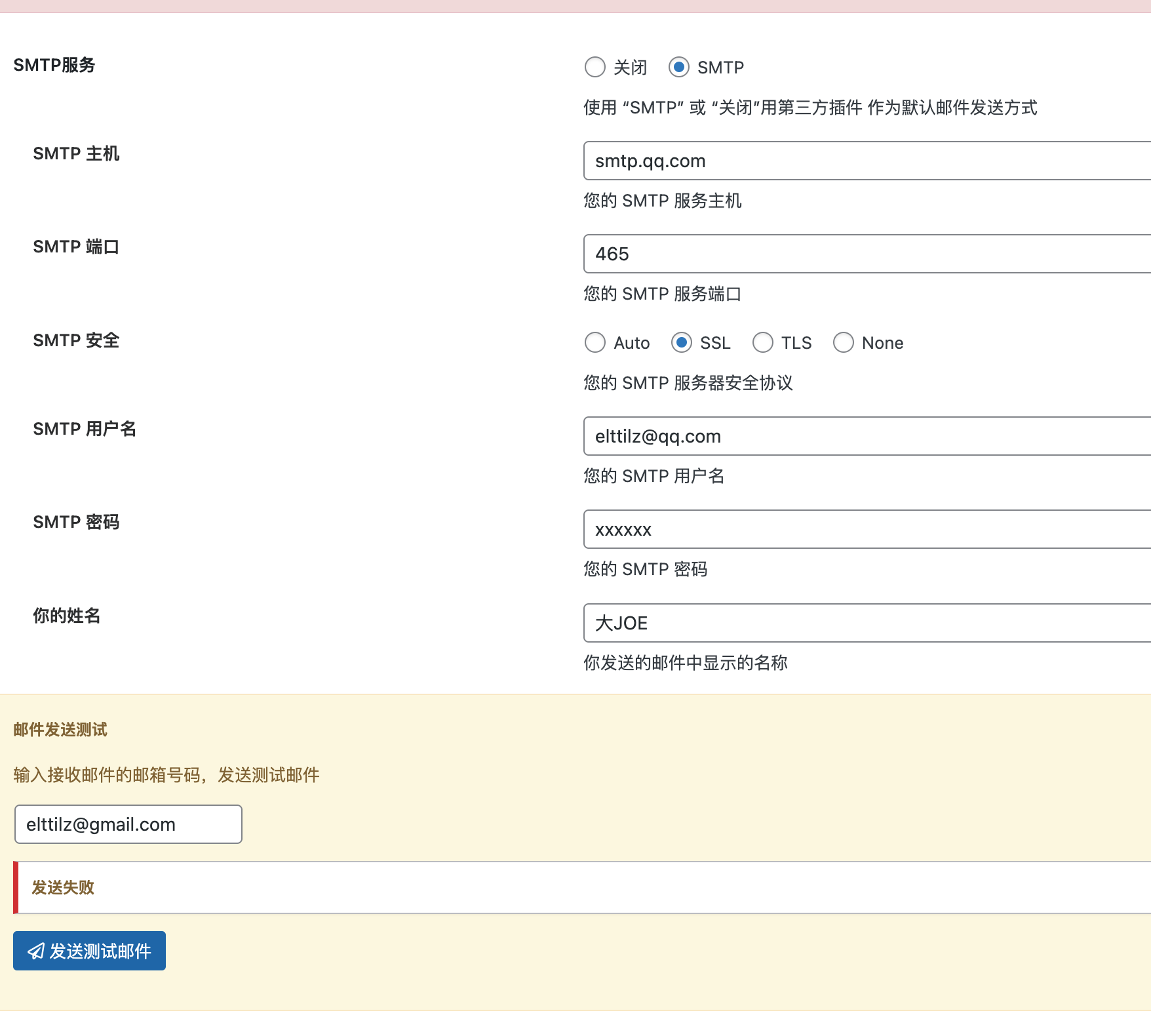The height and width of the screenshot is (1036, 1151).
Task: Click the SMTP 主机 field label
Action: [x=76, y=153]
